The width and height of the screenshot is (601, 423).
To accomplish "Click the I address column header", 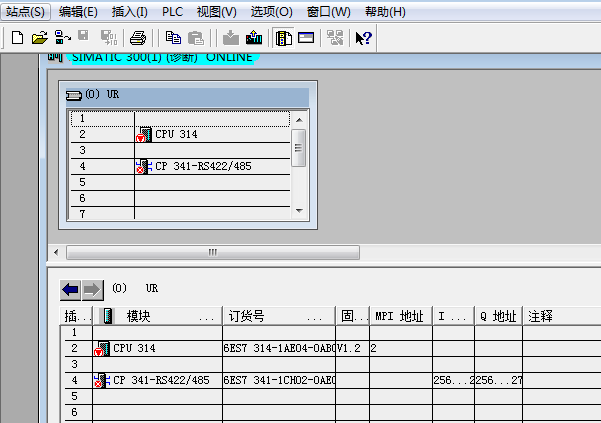I will (453, 316).
